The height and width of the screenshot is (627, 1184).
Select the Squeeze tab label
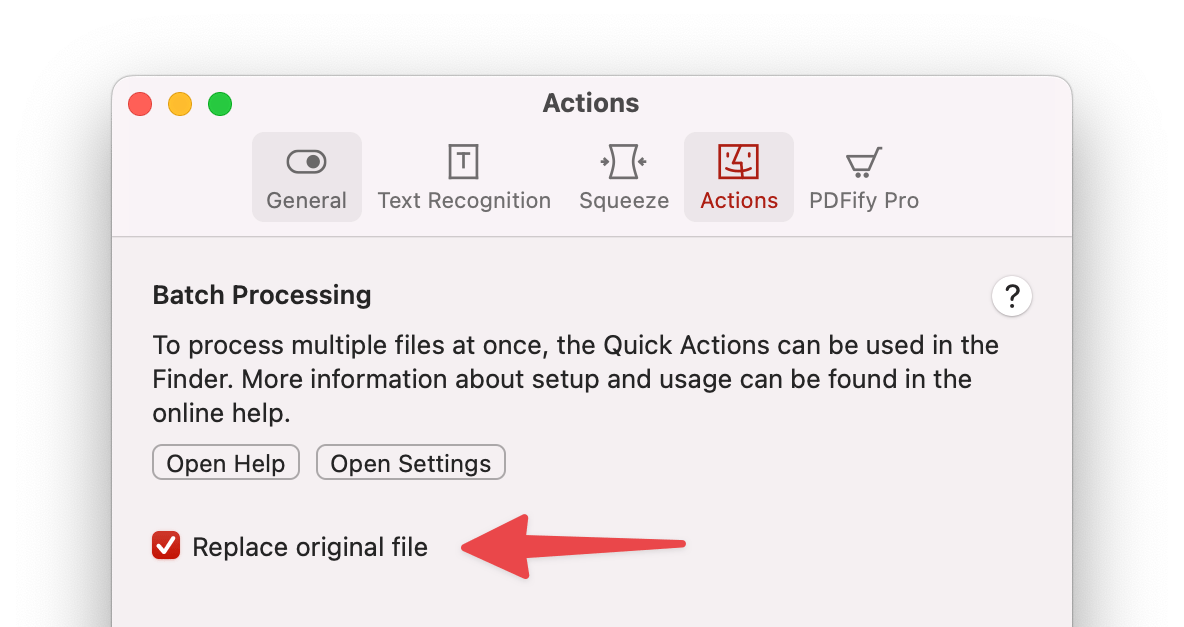pyautogui.click(x=624, y=200)
